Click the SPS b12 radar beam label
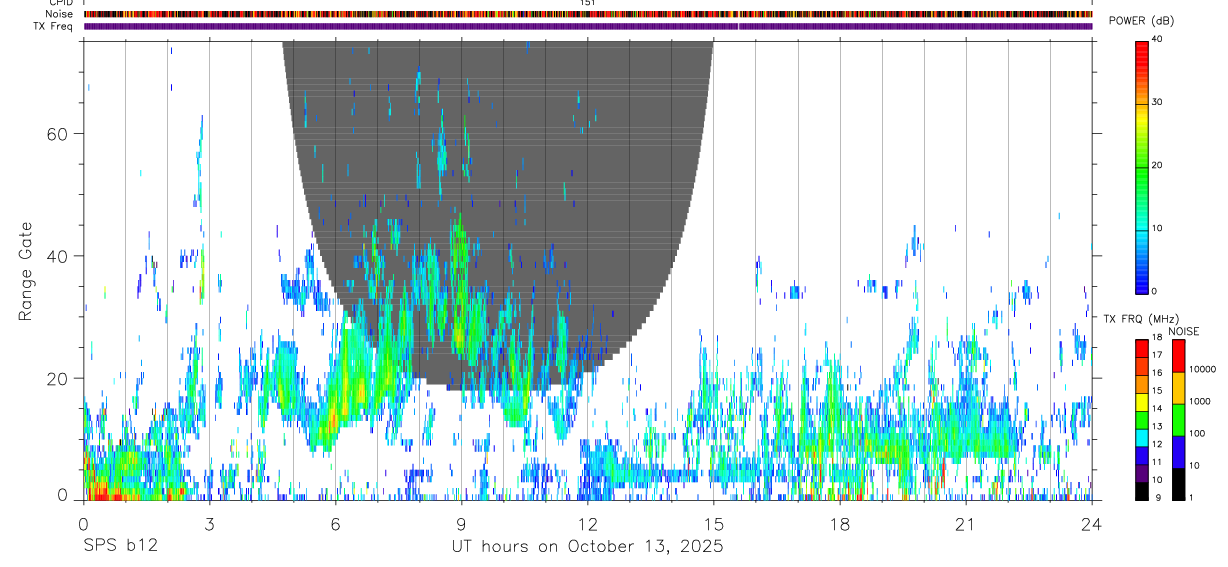This screenshot has width=1228, height=567. point(120,547)
